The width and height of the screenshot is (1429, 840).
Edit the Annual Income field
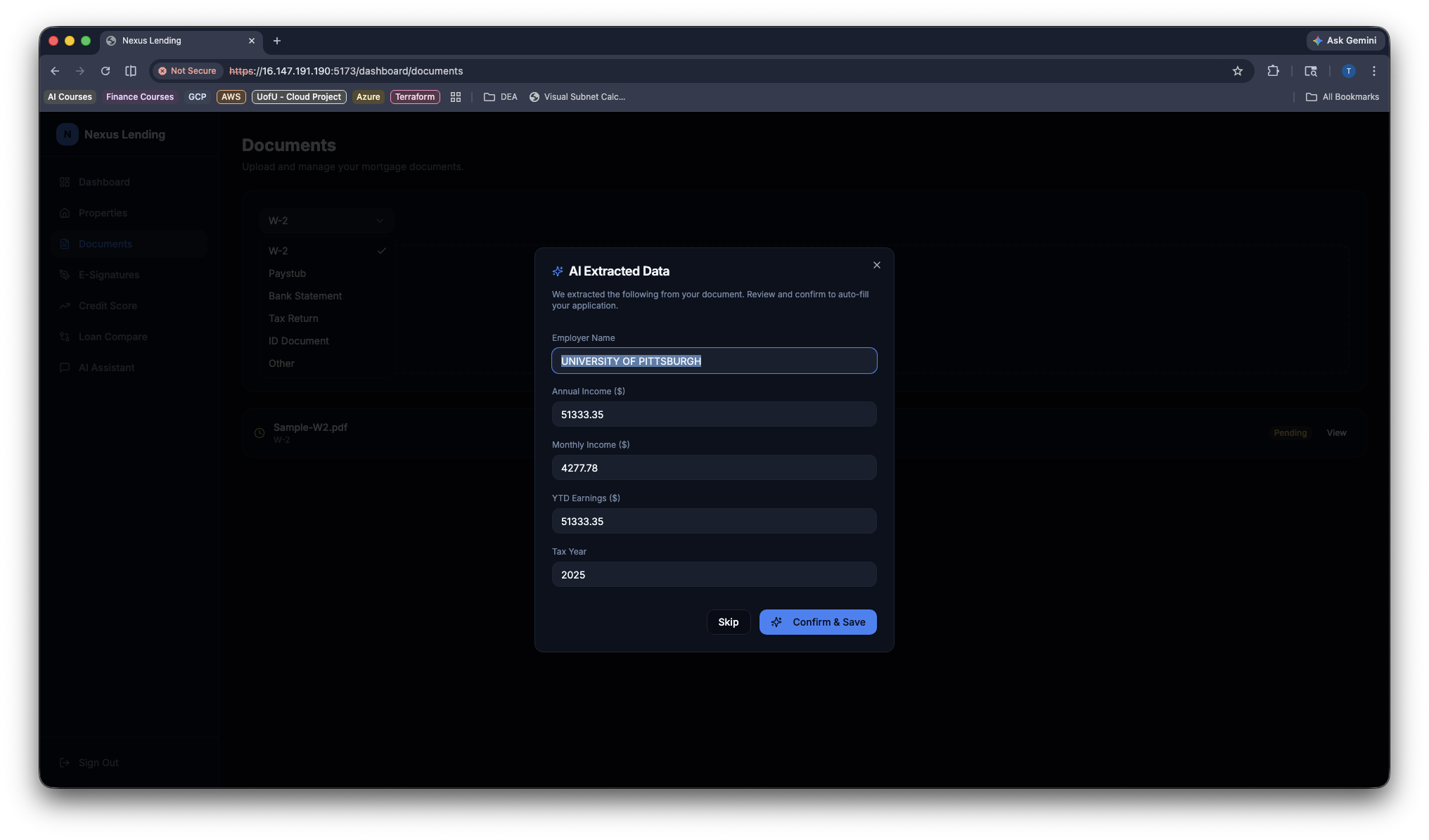(714, 414)
